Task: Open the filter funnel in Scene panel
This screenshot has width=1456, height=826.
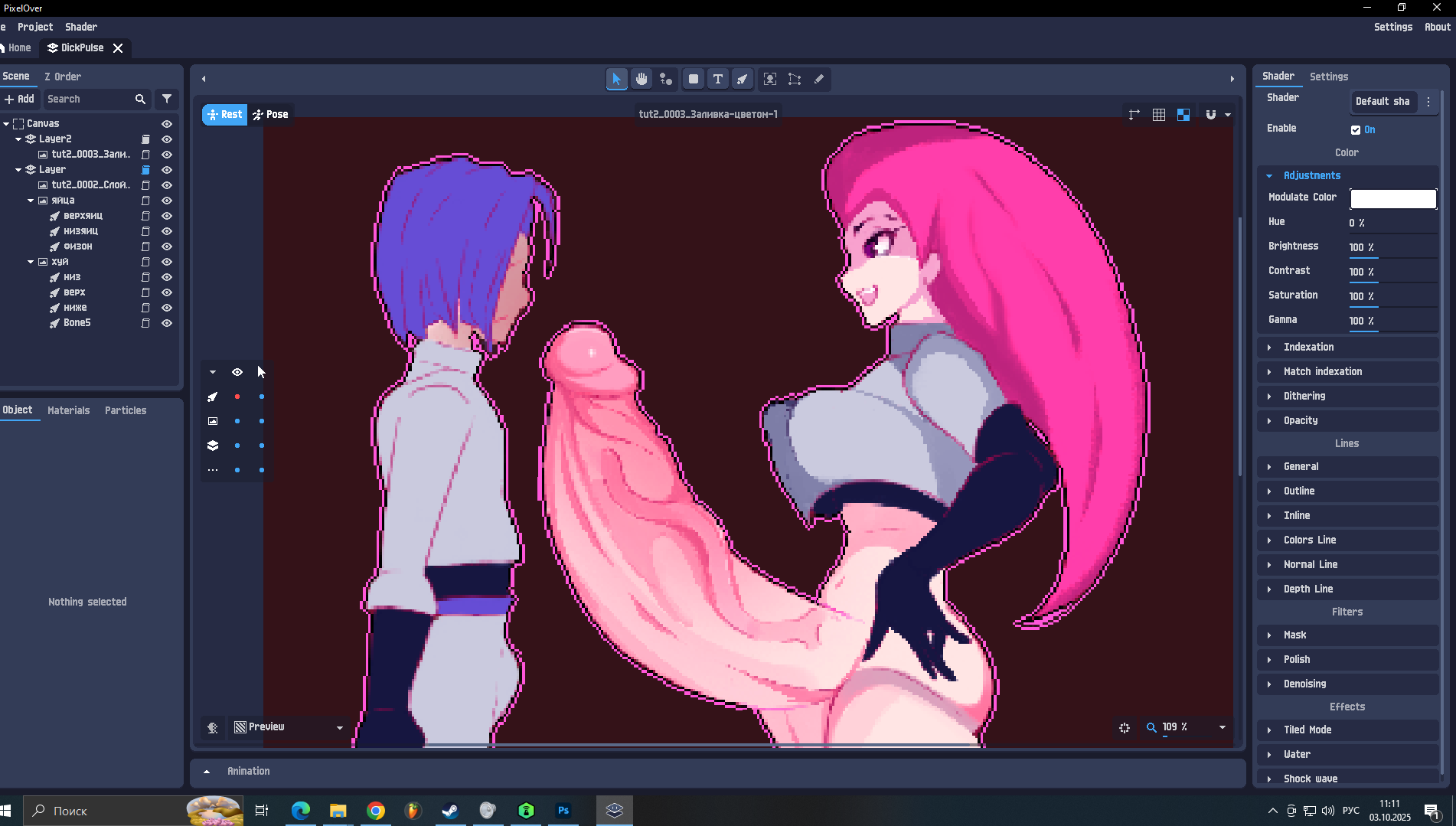Action: click(x=167, y=100)
